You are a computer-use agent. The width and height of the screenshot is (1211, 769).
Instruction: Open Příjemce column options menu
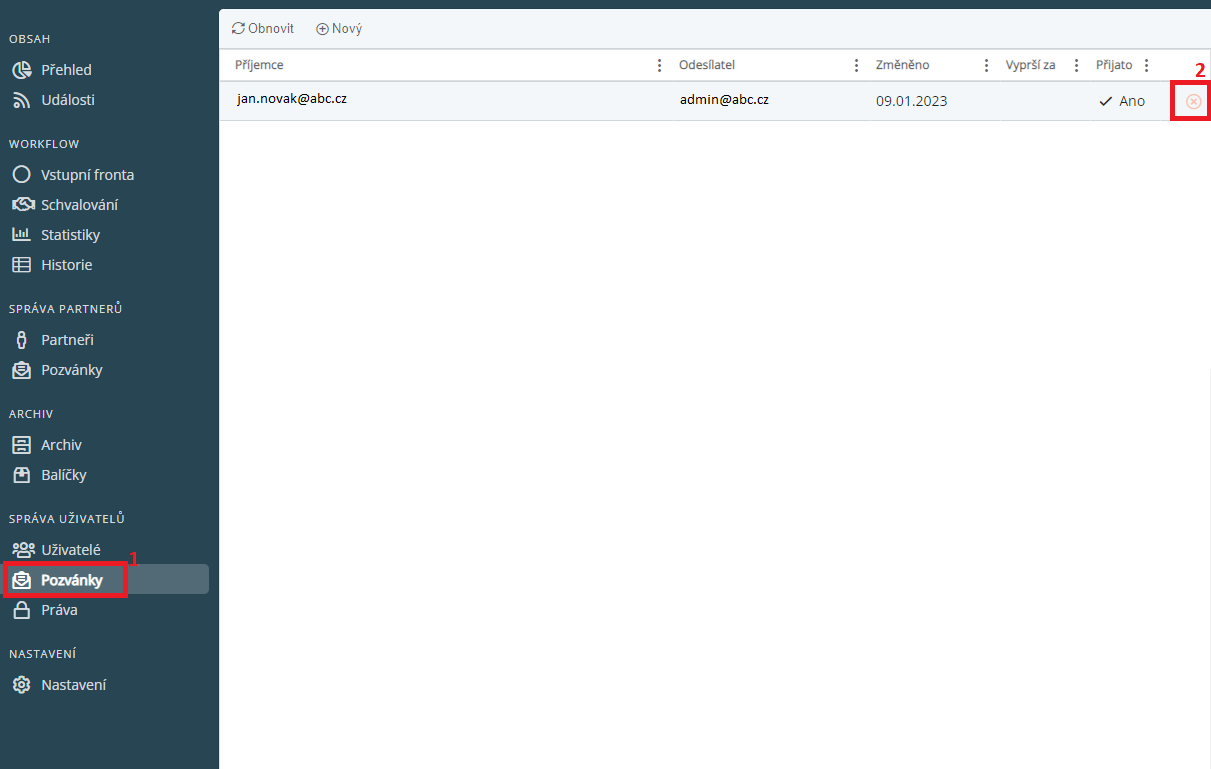[x=659, y=65]
